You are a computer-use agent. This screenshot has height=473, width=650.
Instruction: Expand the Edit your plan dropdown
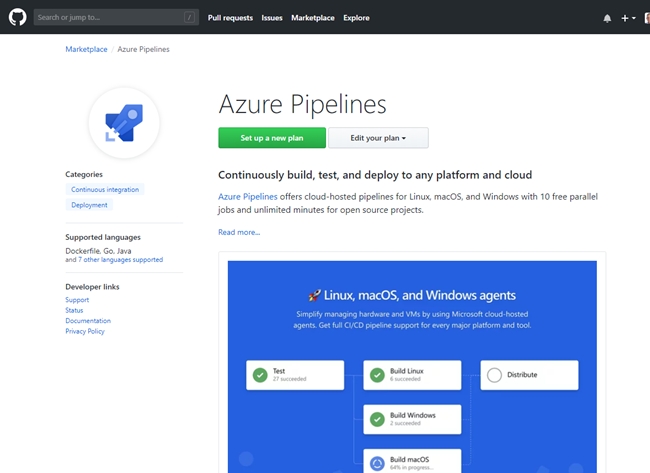click(378, 138)
